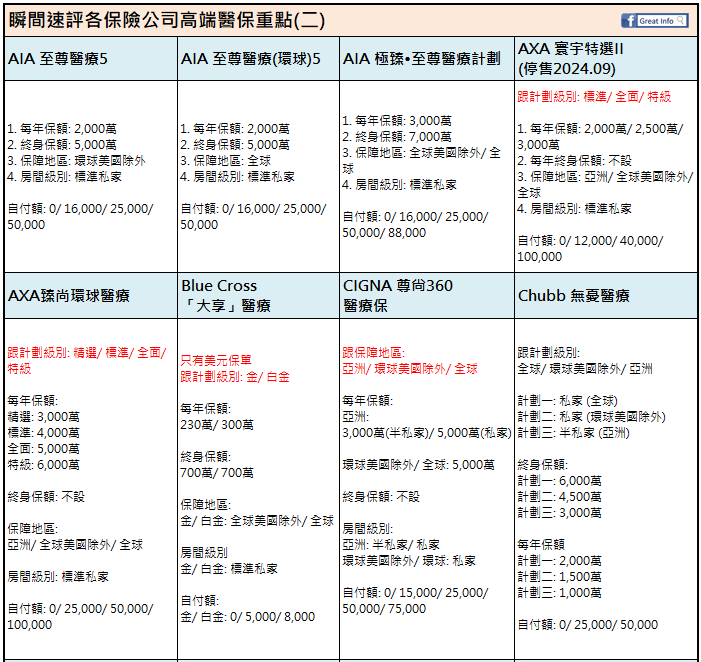The image size is (701, 662).
Task: Click 自付額: 0/ 12,000/ 40,000/
Action: pyautogui.click(x=590, y=240)
